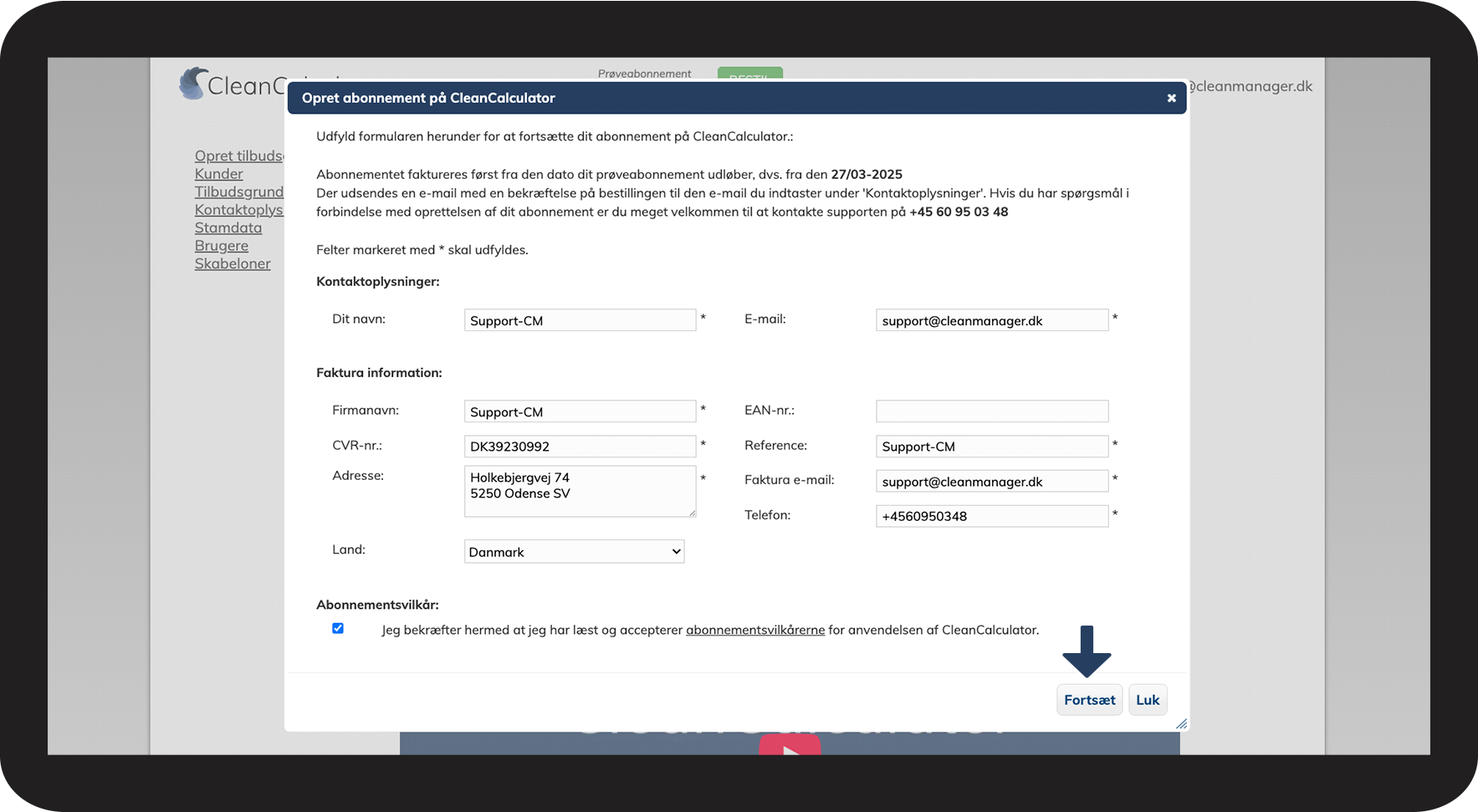Viewport: 1478px width, 812px height.
Task: Click the Dit navn input field
Action: pyautogui.click(x=580, y=320)
